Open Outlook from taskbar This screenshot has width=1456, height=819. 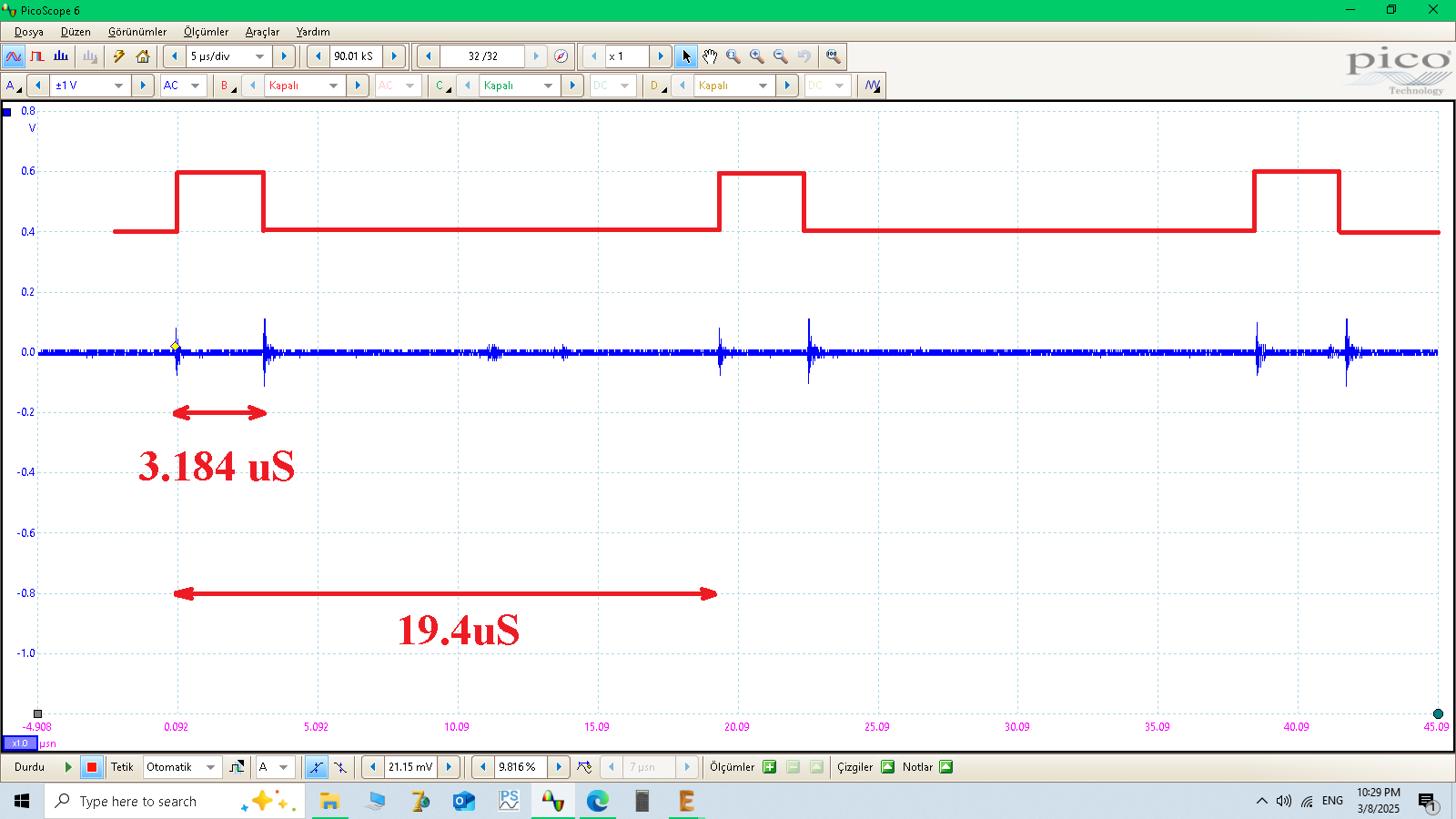[463, 801]
